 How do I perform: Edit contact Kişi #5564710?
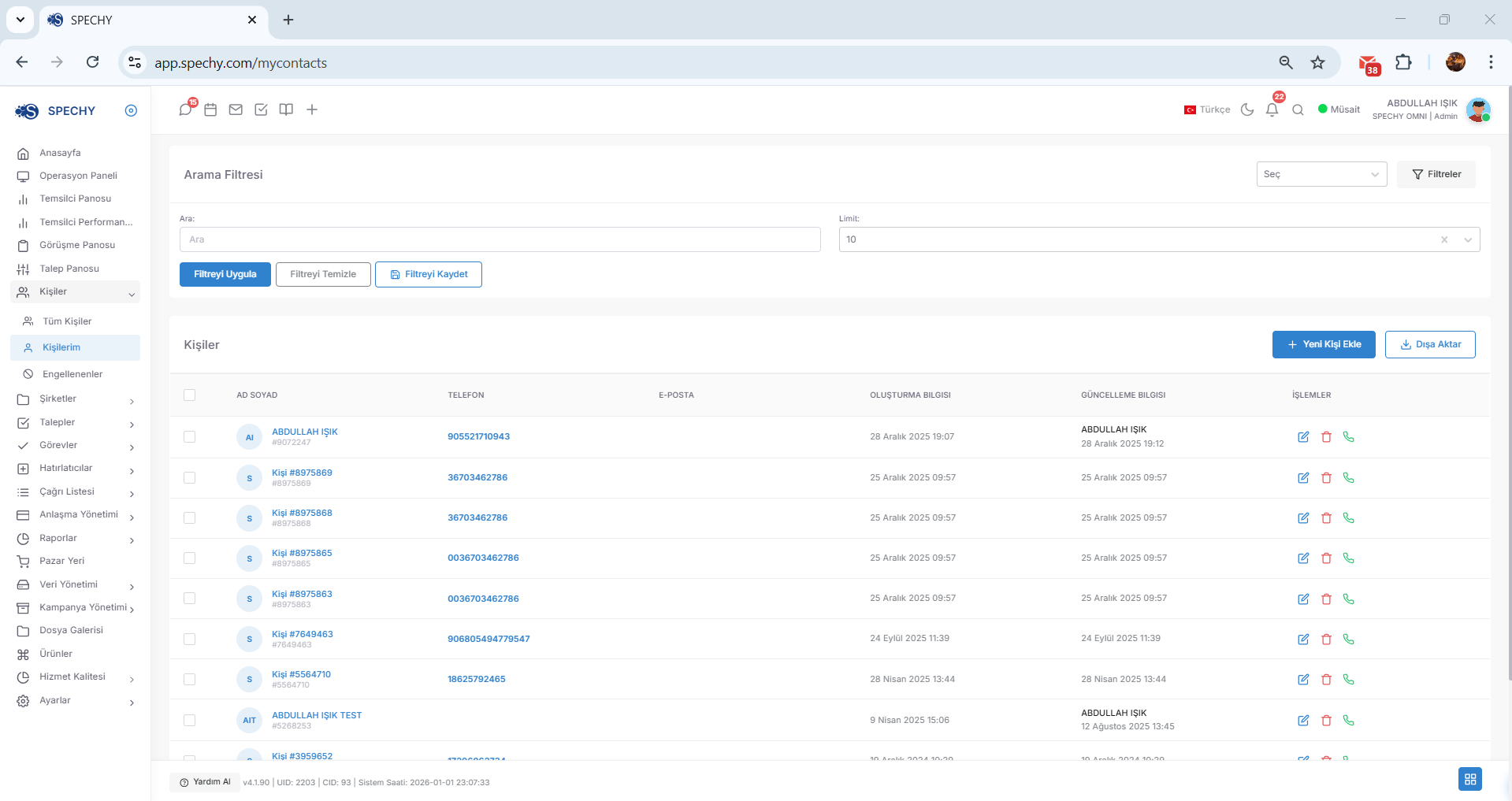click(1303, 679)
